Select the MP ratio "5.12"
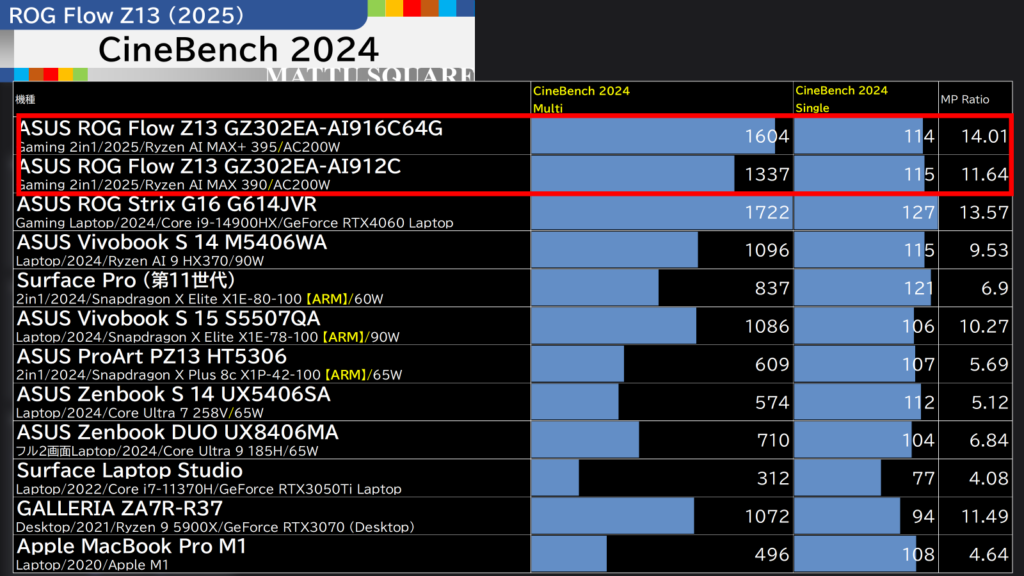The width and height of the screenshot is (1024, 576). point(989,402)
